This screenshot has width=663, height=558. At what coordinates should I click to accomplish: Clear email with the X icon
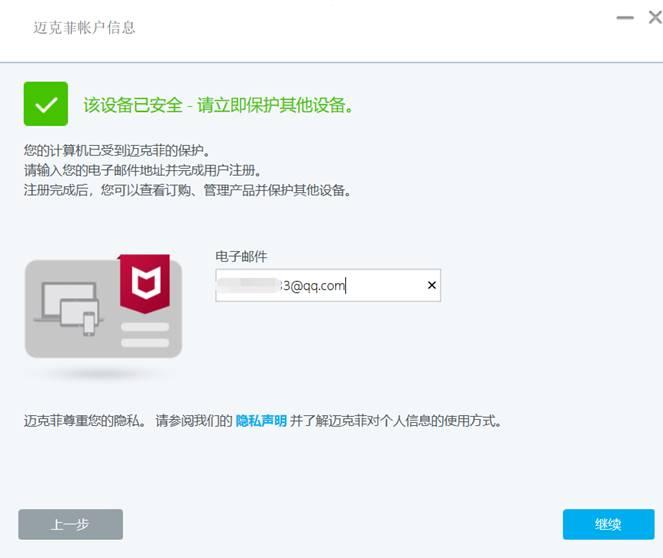coord(432,285)
